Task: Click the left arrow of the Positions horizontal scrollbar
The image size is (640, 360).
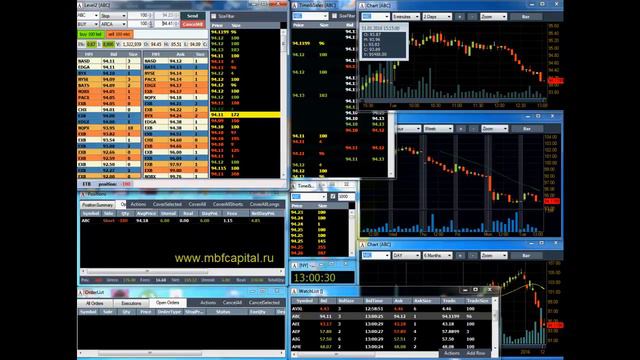Action: [83, 271]
